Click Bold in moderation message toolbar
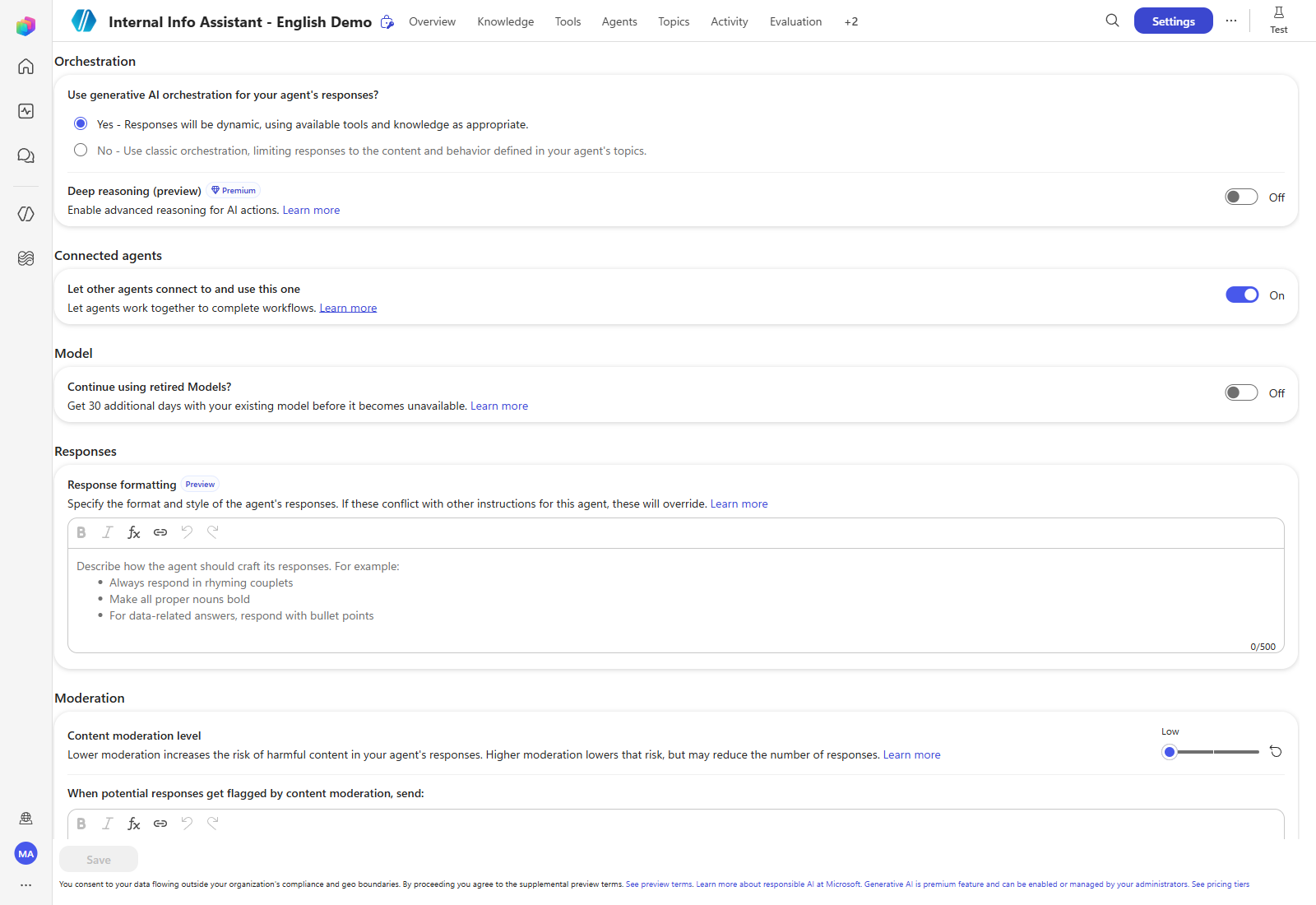1316x905 pixels. 81,824
